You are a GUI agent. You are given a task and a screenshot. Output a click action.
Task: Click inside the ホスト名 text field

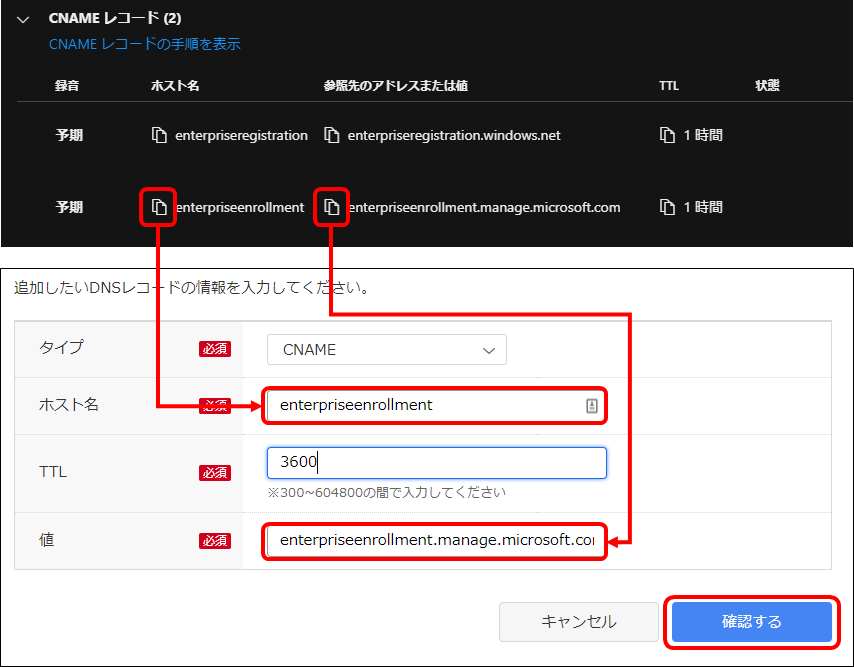point(420,405)
